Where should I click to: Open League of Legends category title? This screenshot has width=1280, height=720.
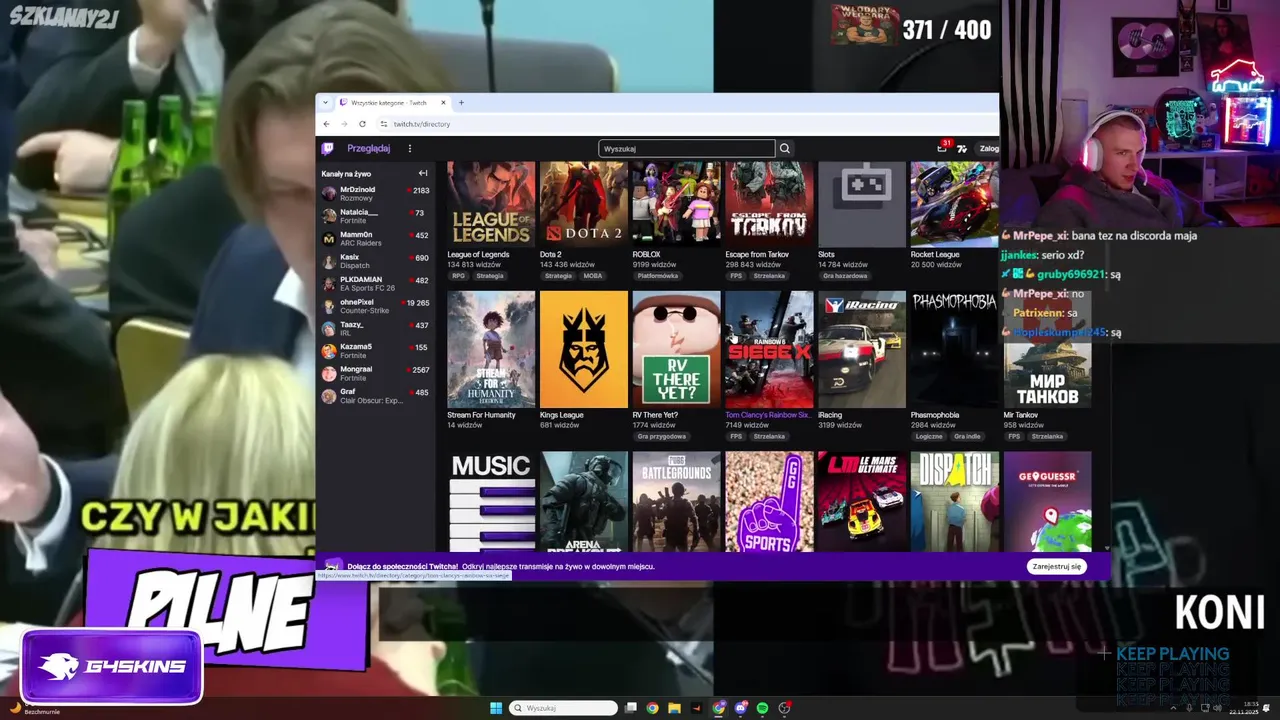coord(478,254)
